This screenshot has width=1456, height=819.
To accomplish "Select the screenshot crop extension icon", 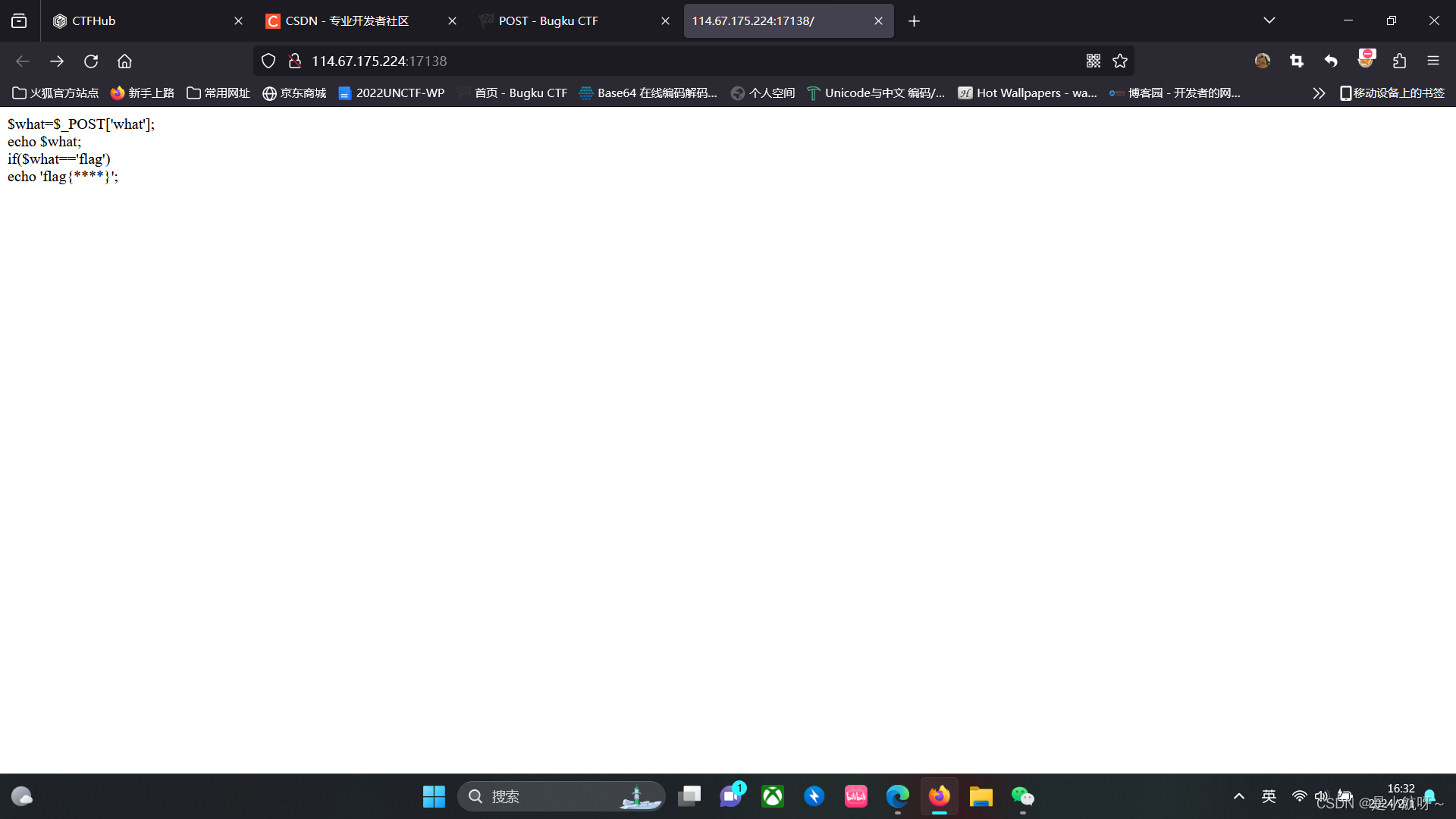I will point(1296,61).
